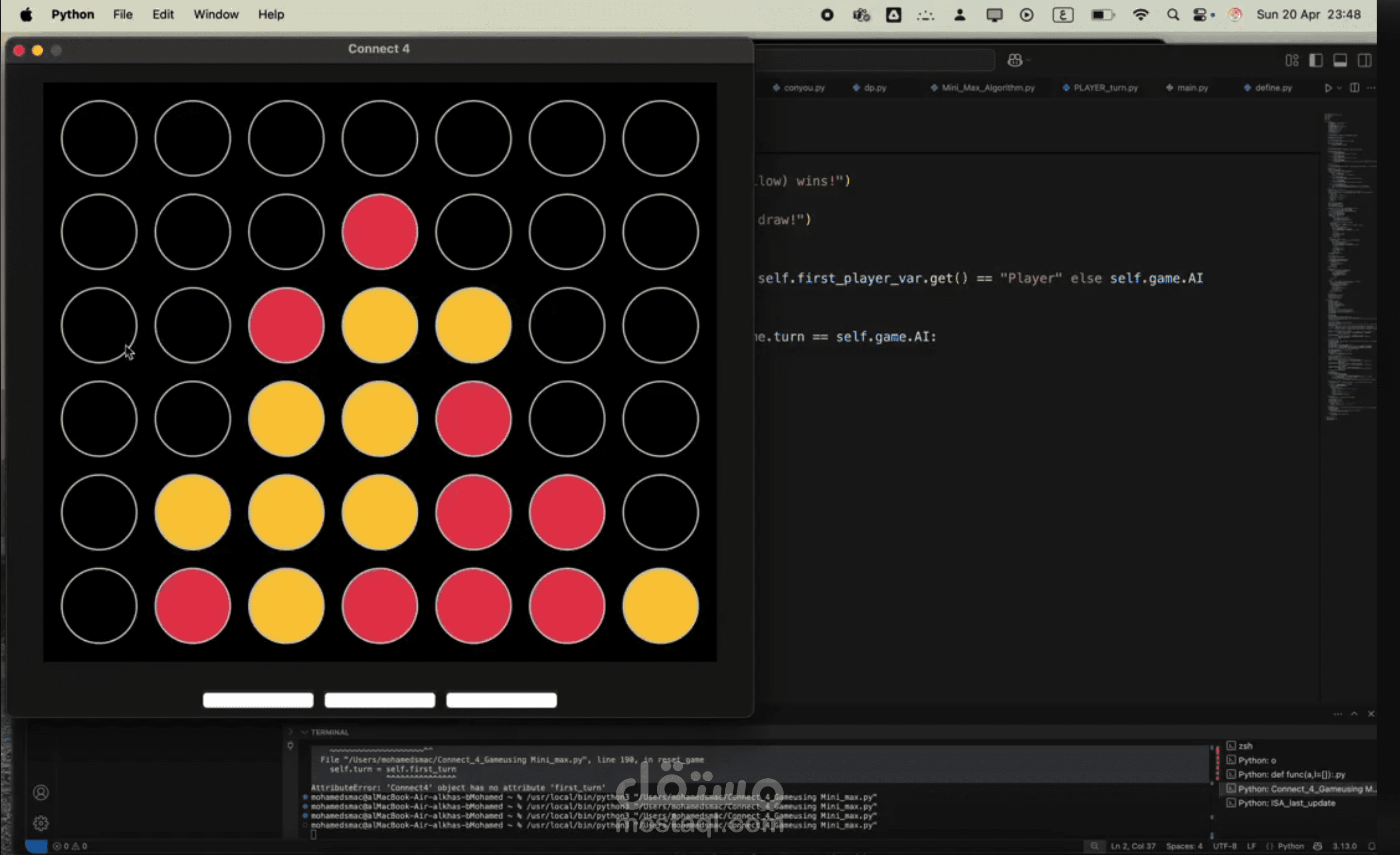Open the customize layout icon top right

point(1292,60)
